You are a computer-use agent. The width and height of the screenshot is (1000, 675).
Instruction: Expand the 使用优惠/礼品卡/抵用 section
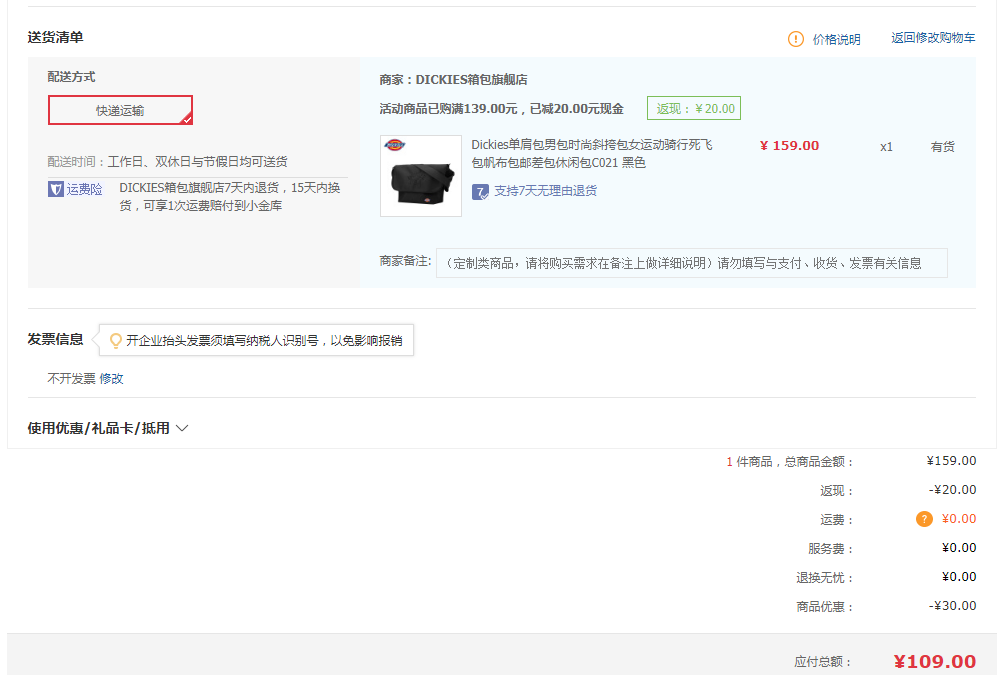pos(108,428)
